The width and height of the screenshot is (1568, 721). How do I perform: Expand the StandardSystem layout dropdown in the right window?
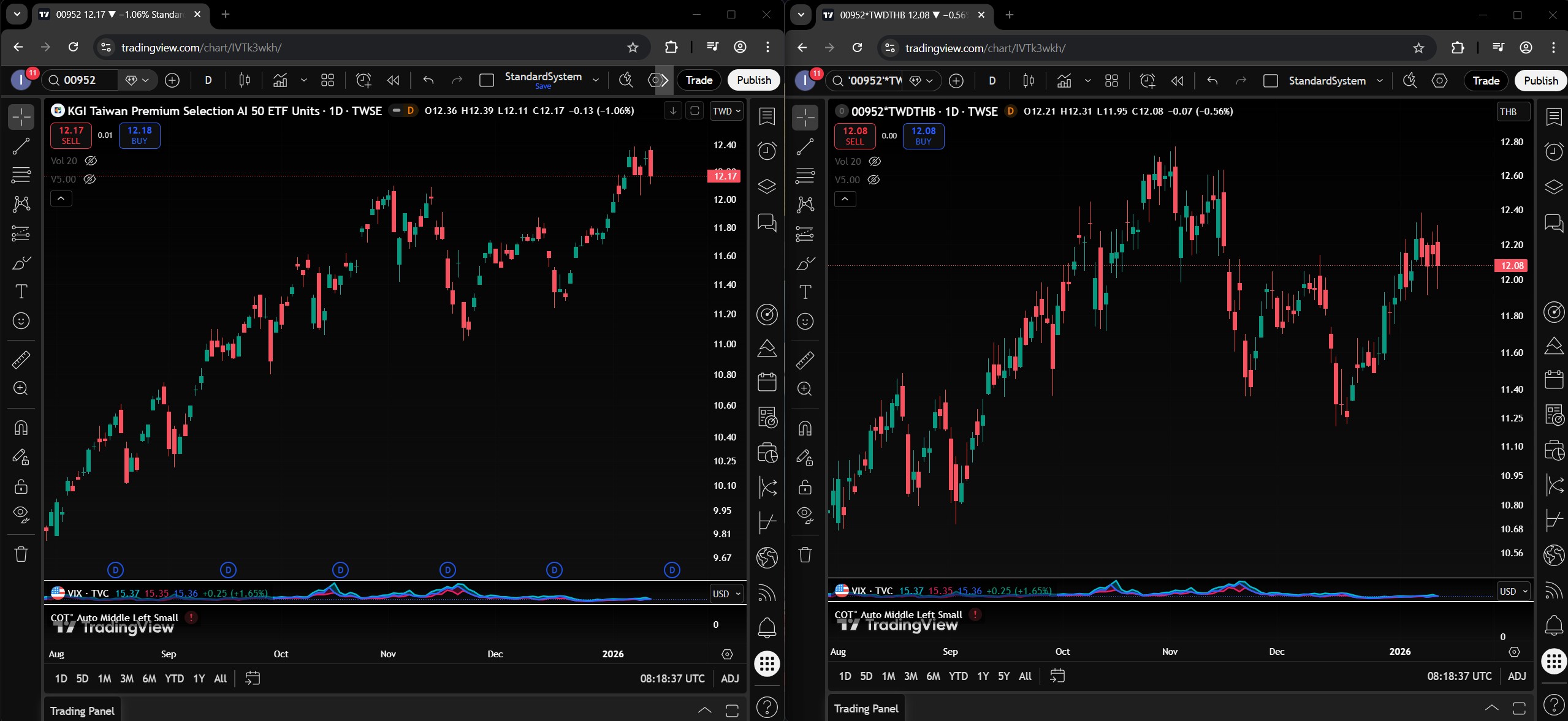point(1380,81)
